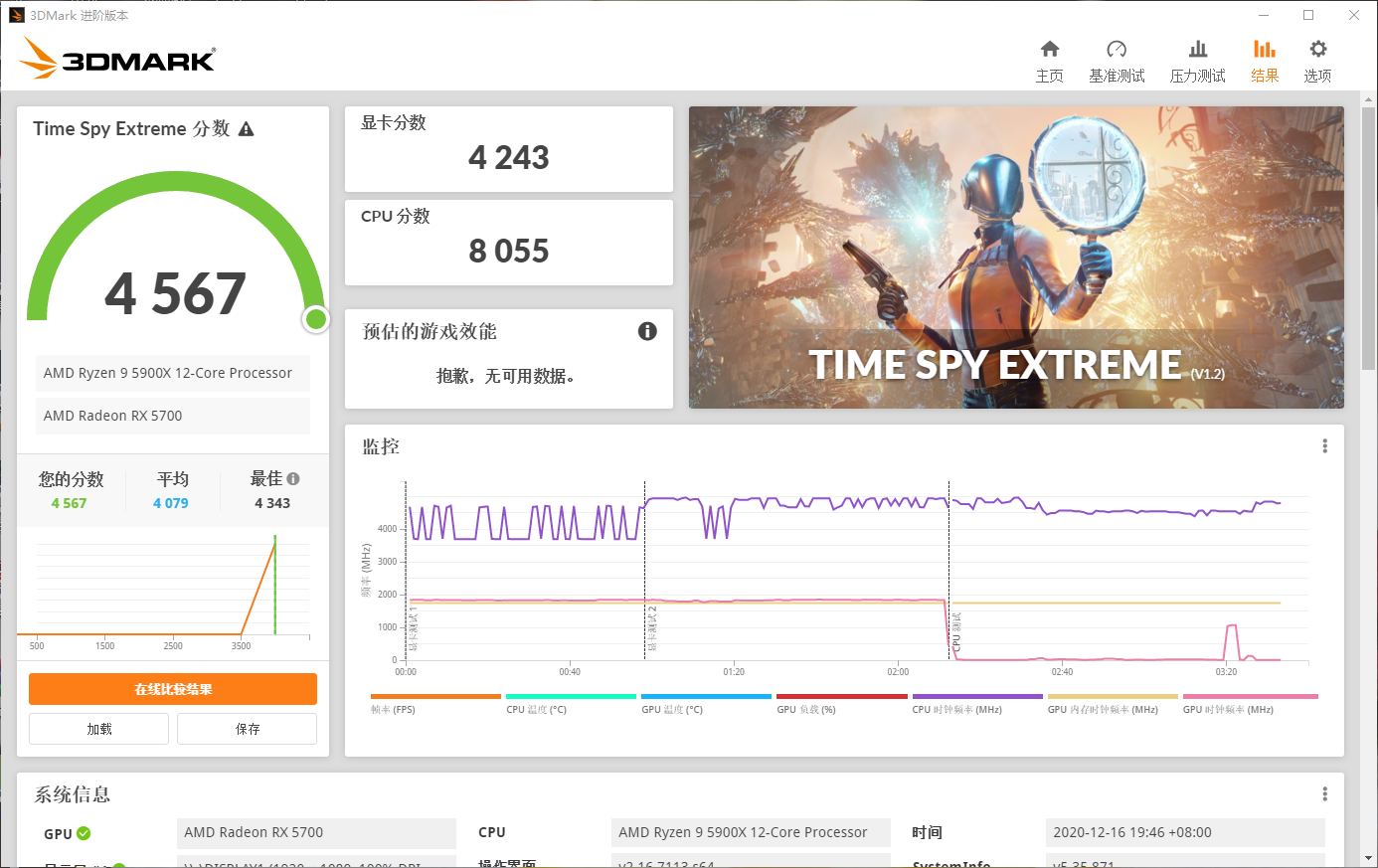This screenshot has width=1378, height=868.
Task: Click 您的分数 value 4 567
Action: point(69,503)
